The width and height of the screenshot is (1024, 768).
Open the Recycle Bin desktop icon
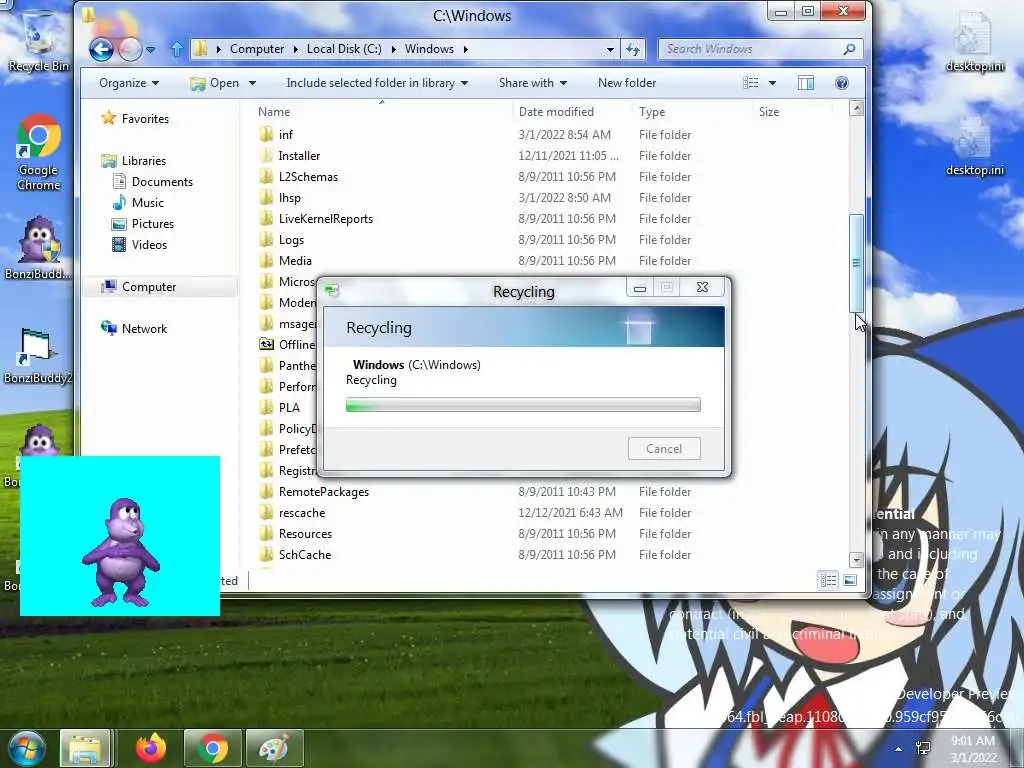click(38, 40)
